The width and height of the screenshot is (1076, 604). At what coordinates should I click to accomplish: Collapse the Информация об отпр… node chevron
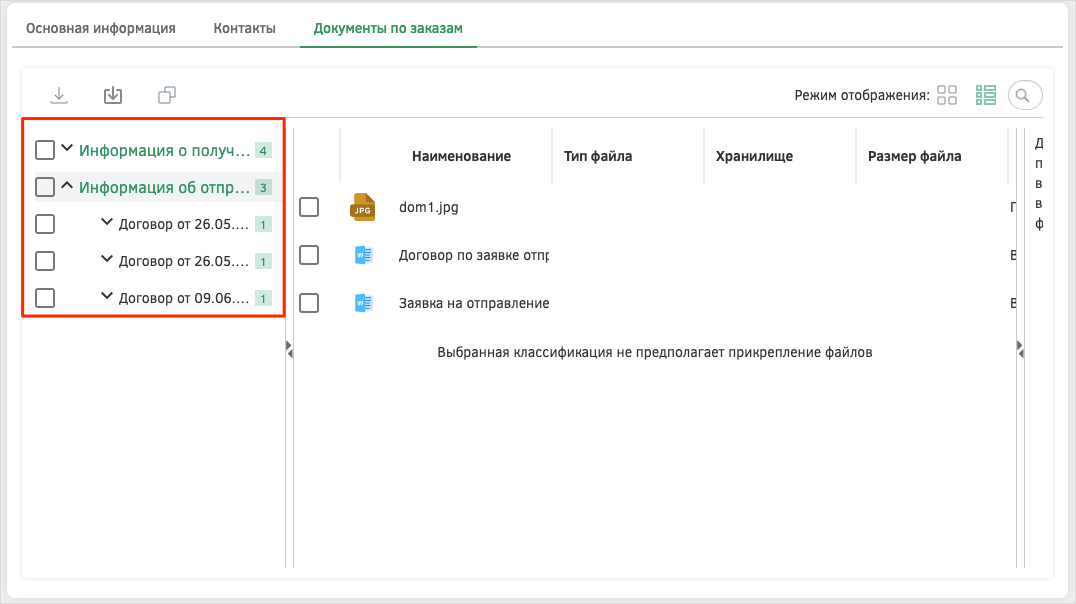tap(67, 185)
